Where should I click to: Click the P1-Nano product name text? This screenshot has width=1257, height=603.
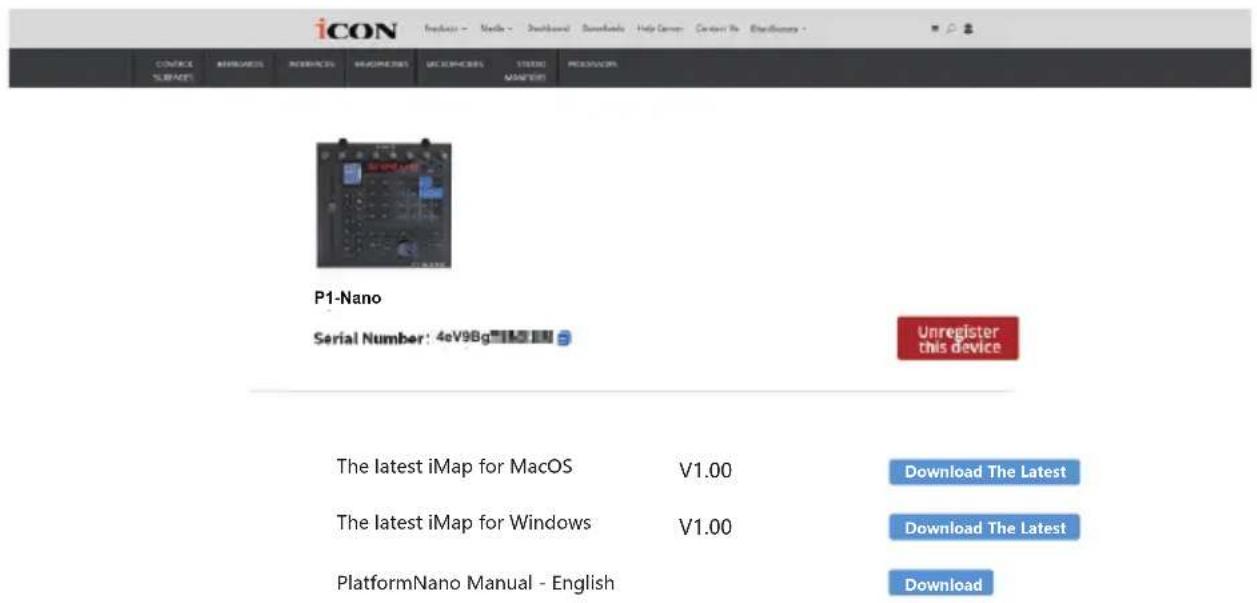pos(347,298)
